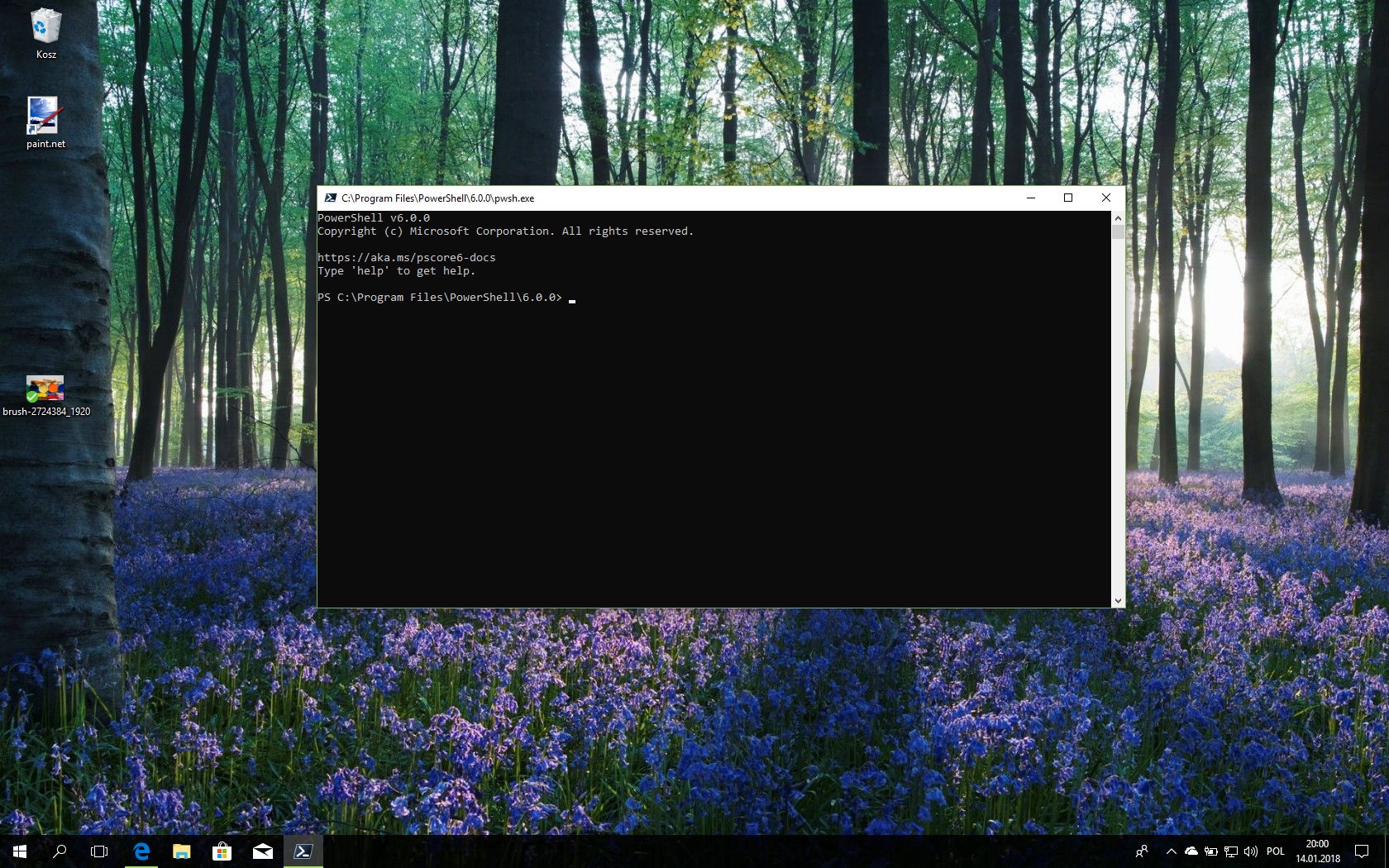Open the Kosz recycle bin icon
Viewport: 1389px width, 868px height.
point(45,33)
